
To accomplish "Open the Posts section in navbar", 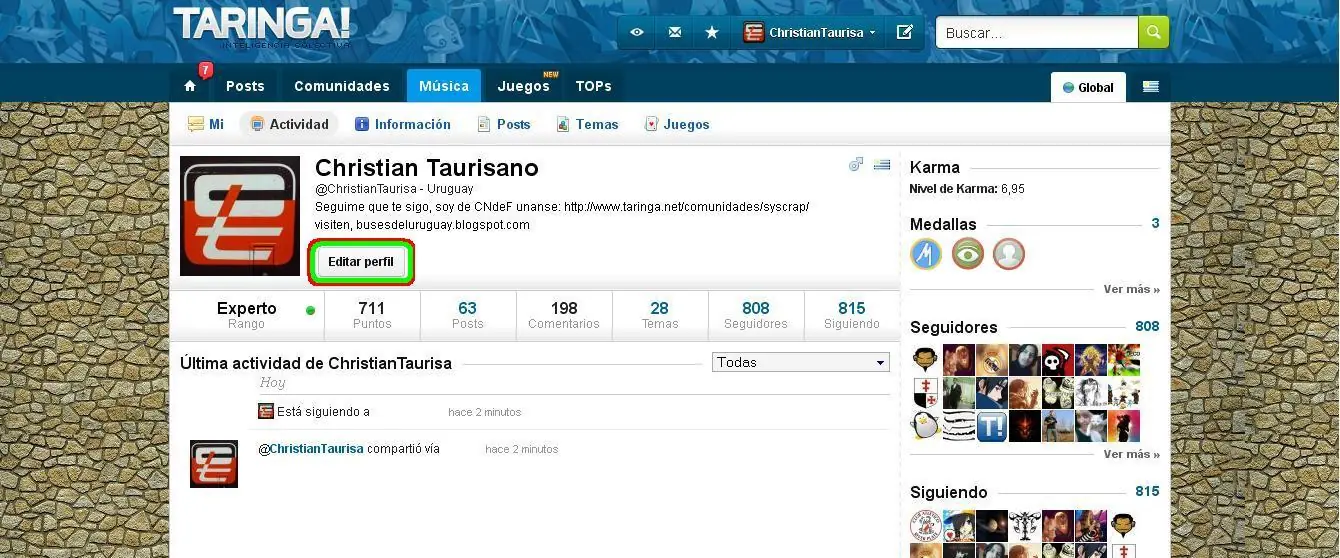I will (x=245, y=86).
